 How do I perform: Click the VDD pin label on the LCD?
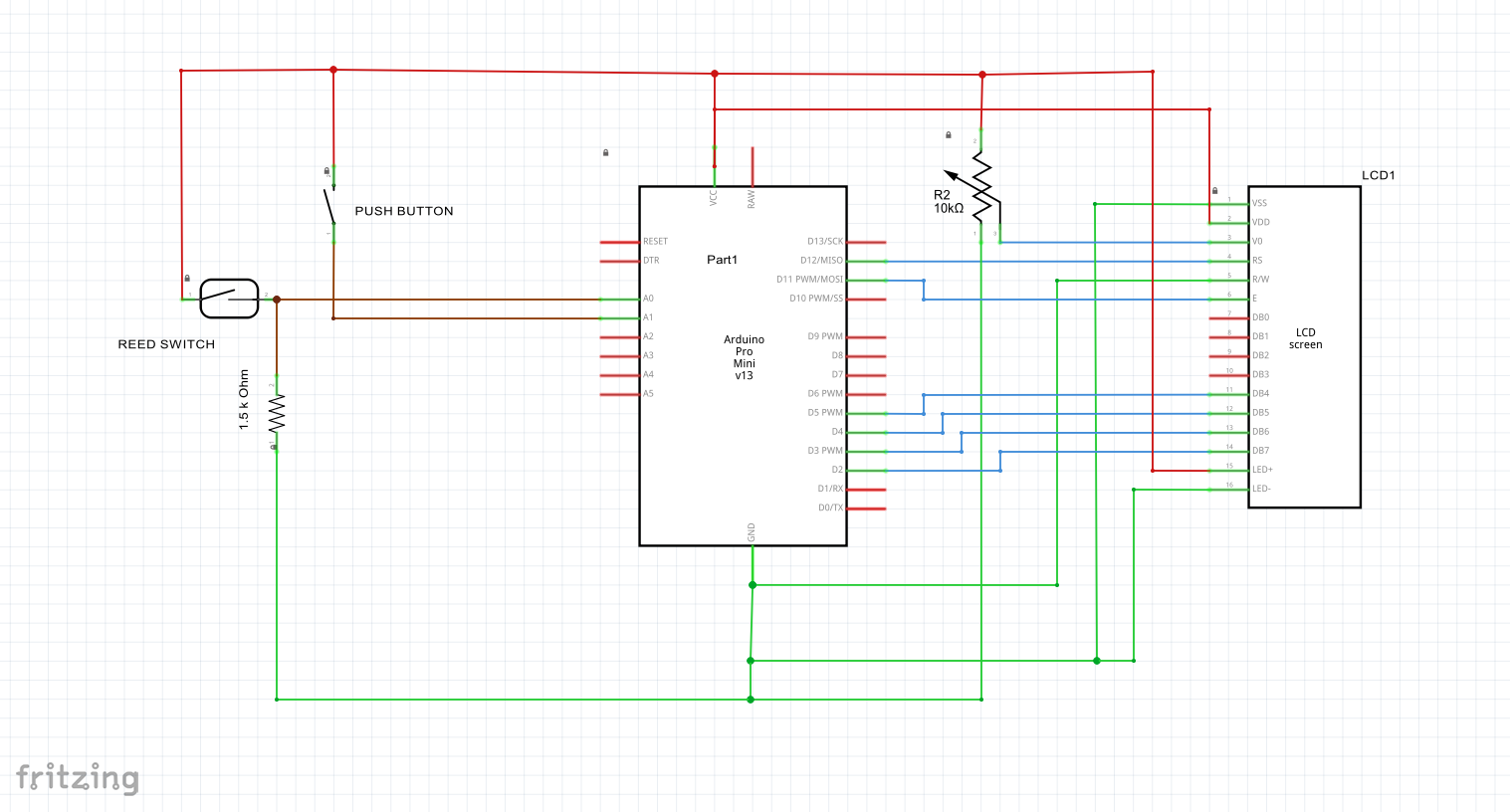tap(1261, 222)
